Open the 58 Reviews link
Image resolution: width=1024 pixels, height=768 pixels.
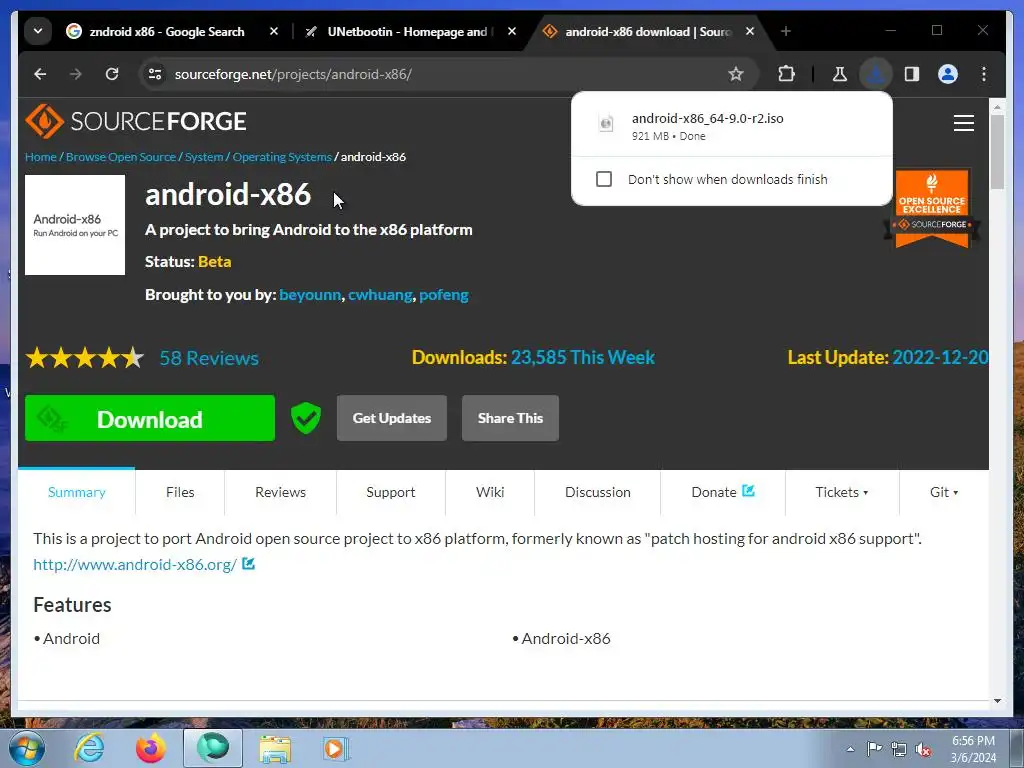[x=209, y=358]
